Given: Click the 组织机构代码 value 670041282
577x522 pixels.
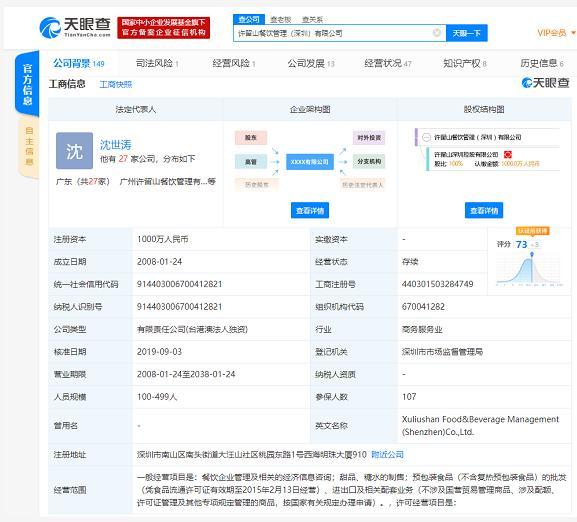Looking at the screenshot, I should point(423,306).
